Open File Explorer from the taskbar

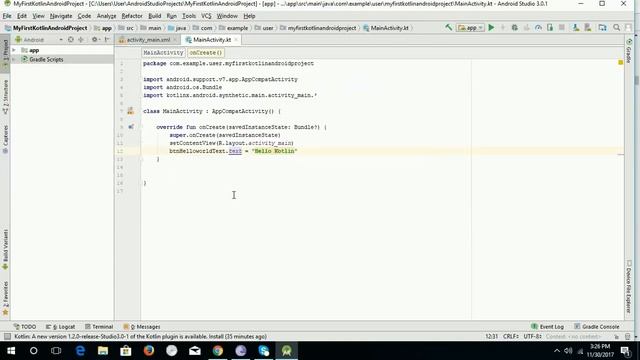pos(103,351)
